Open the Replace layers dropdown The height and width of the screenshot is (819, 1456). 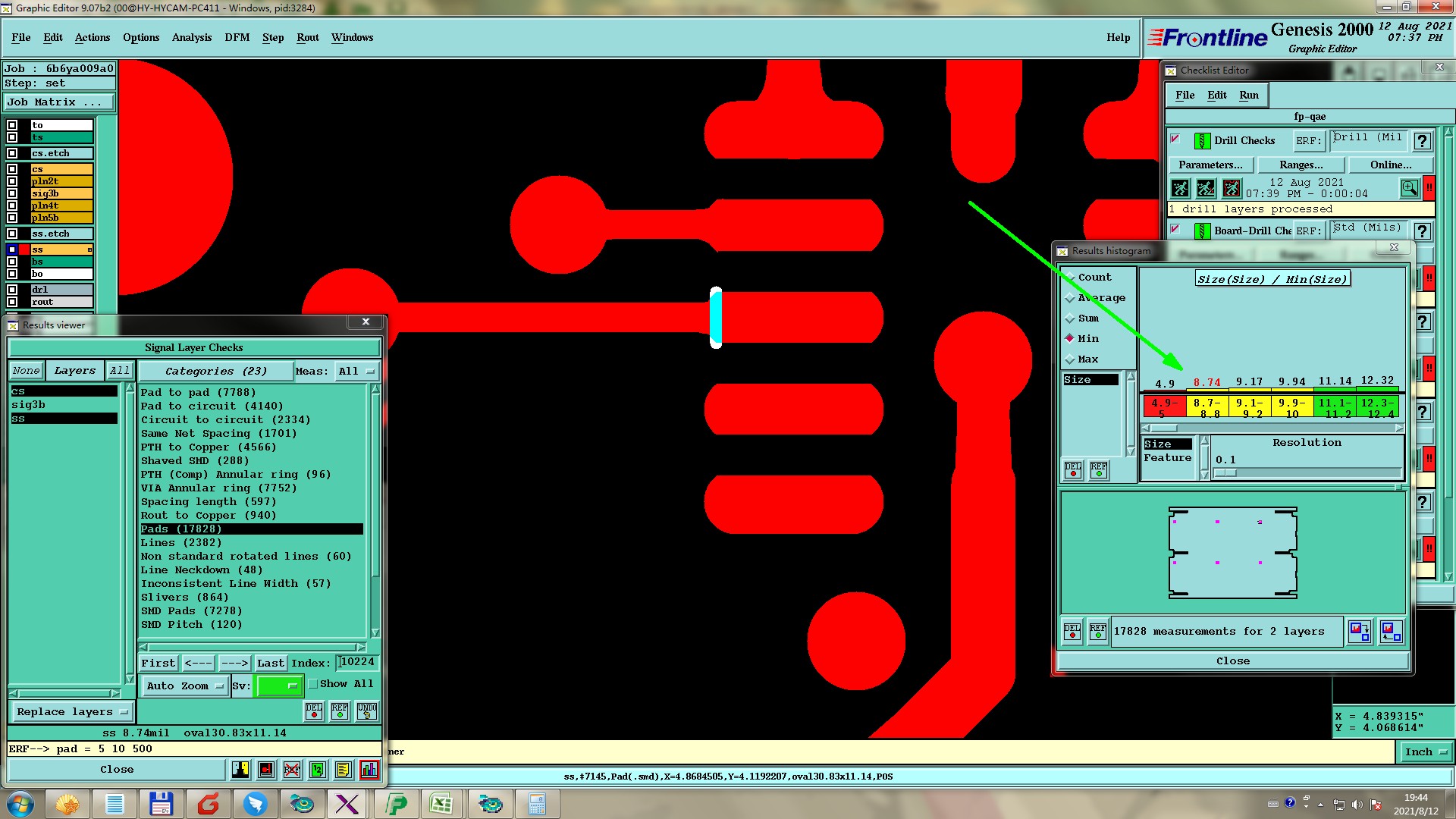(x=72, y=712)
